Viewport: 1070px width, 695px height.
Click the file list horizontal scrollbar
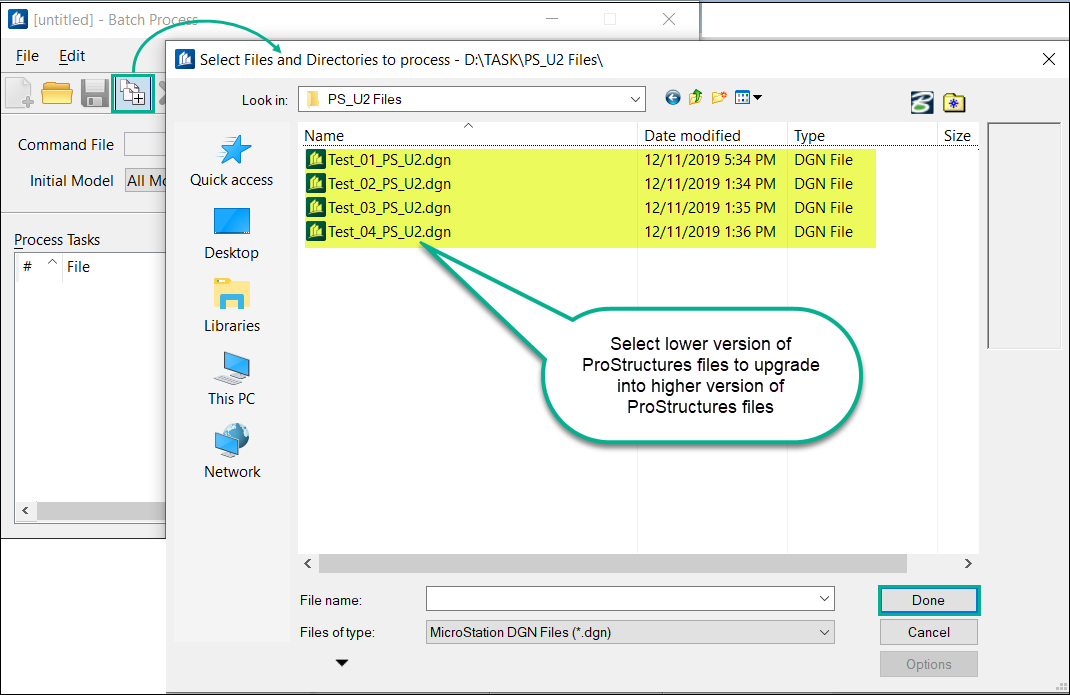click(612, 563)
